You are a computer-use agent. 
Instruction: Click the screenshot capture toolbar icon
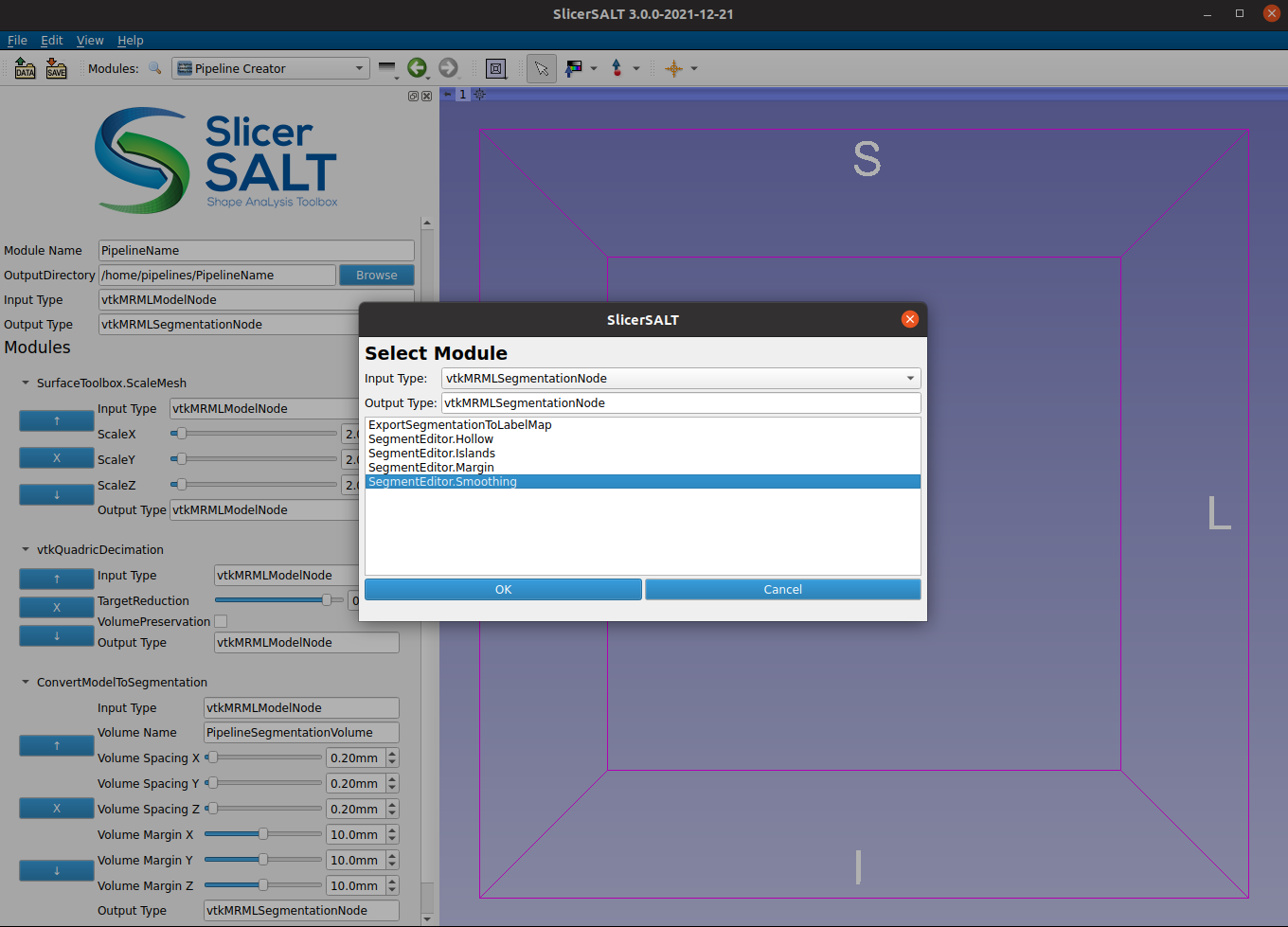point(495,68)
